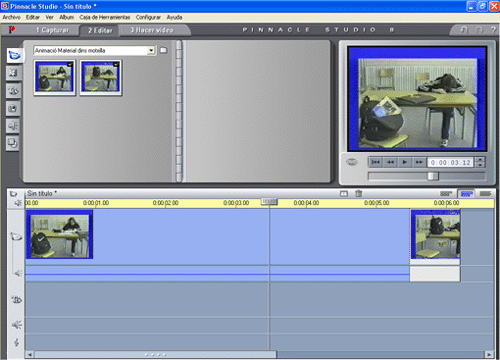Expand the 'Animació Material dins motxilla' dropdown arrow

click(x=151, y=51)
